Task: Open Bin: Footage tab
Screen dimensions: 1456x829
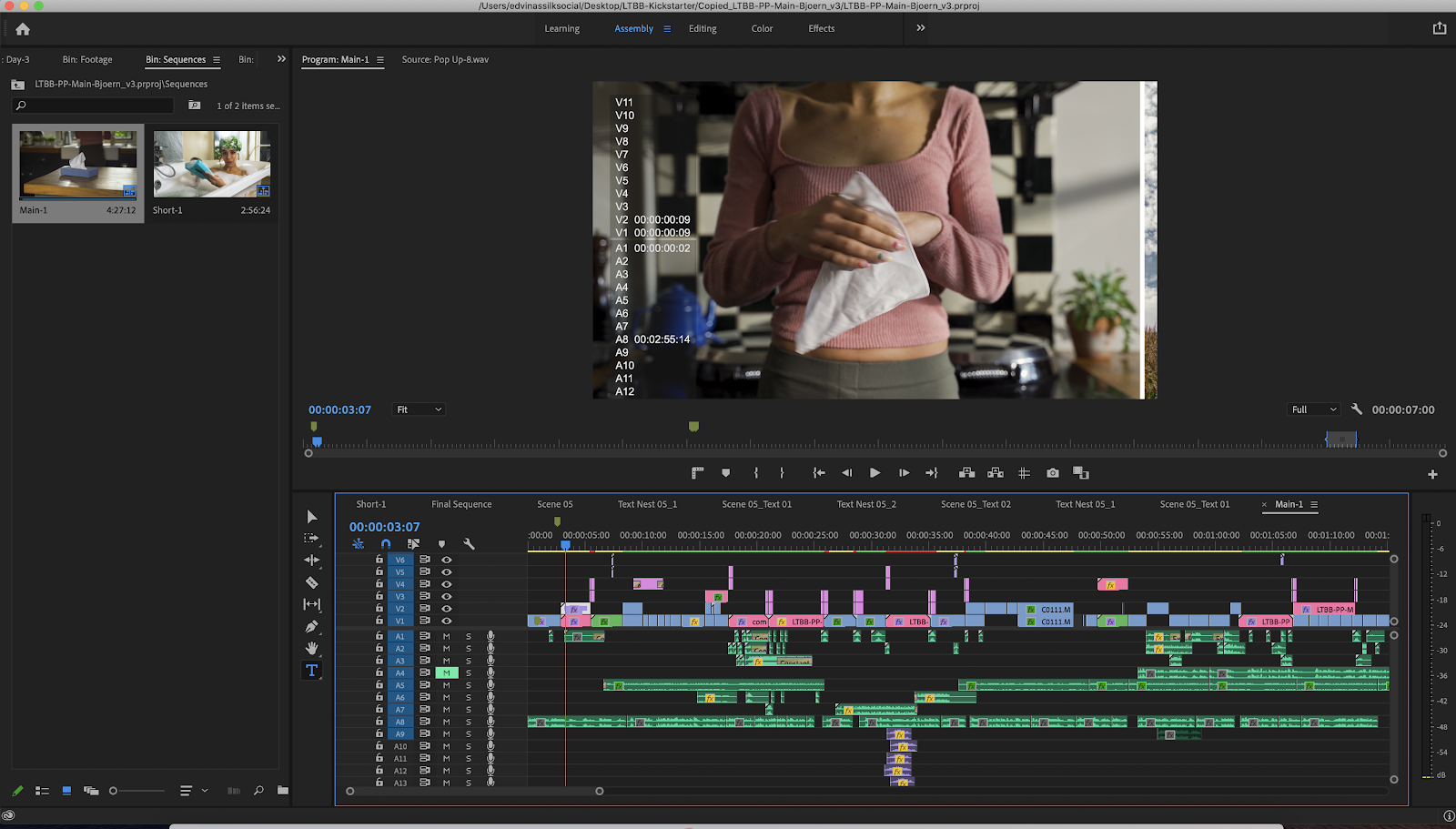Action: click(x=87, y=60)
